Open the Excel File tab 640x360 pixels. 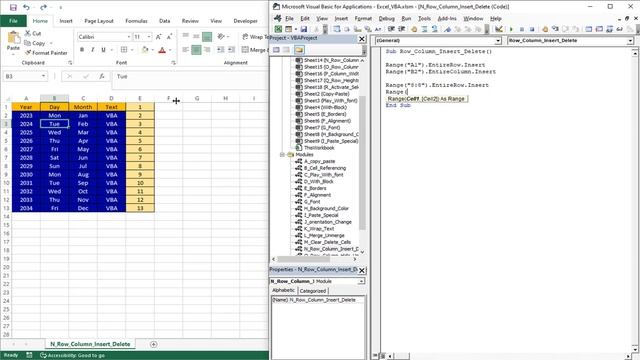[x=13, y=21]
